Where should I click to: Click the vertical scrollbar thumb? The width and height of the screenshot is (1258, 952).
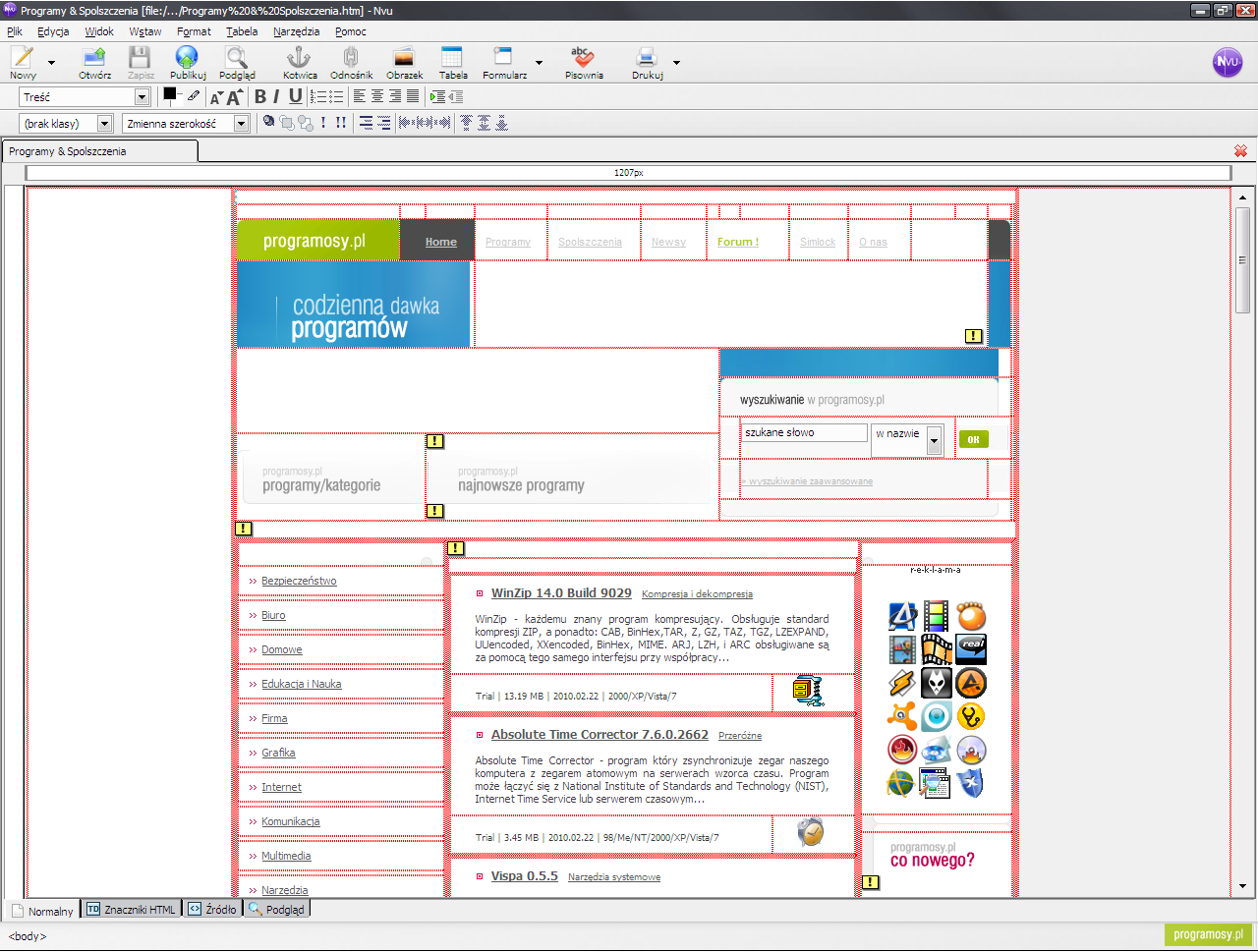pos(1242,259)
